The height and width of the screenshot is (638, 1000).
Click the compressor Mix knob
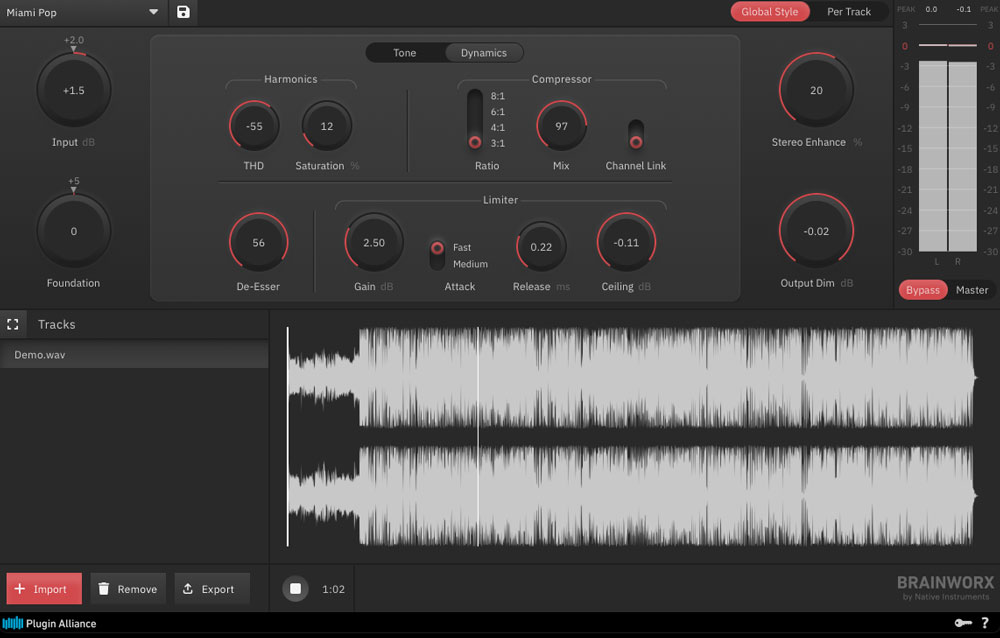[561, 126]
